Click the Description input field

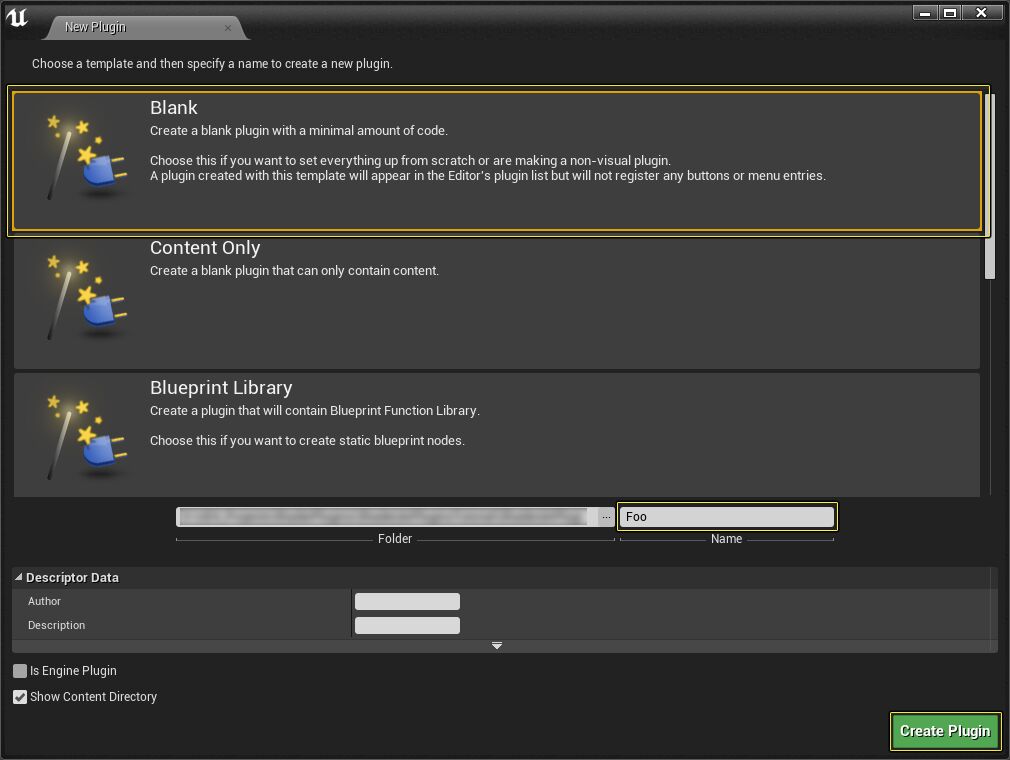(x=407, y=625)
